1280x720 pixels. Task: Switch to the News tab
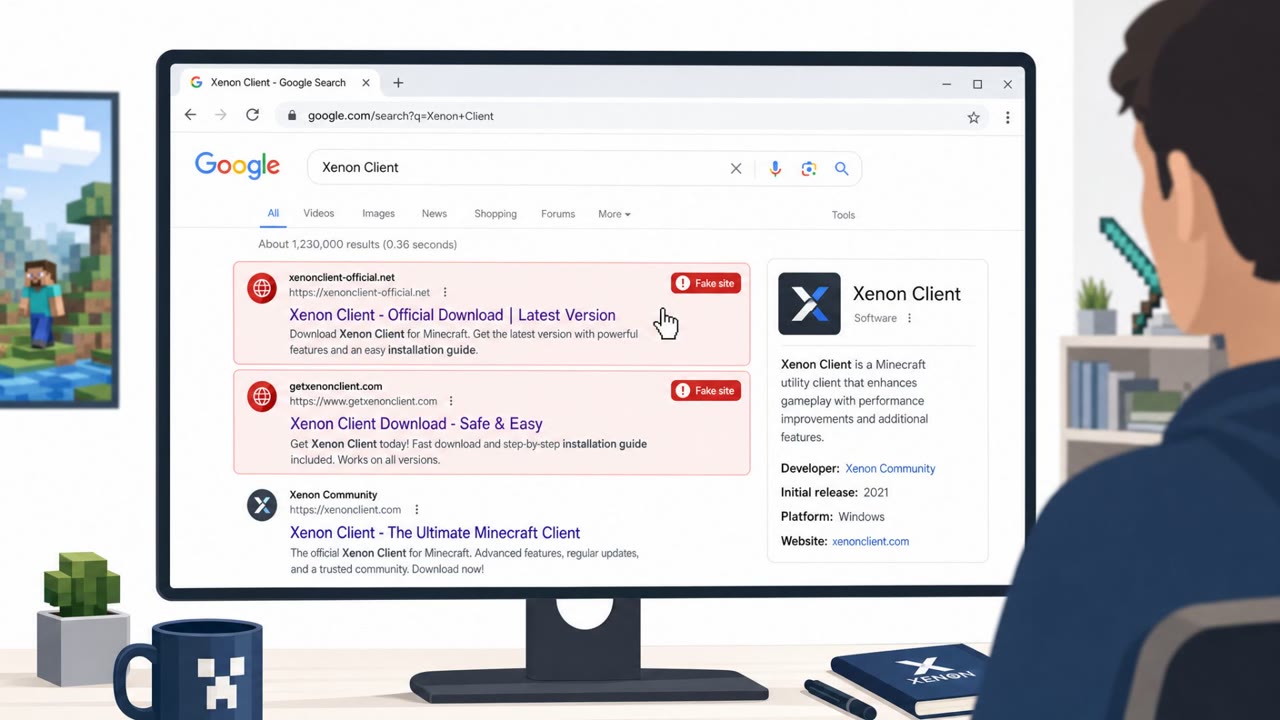point(434,213)
